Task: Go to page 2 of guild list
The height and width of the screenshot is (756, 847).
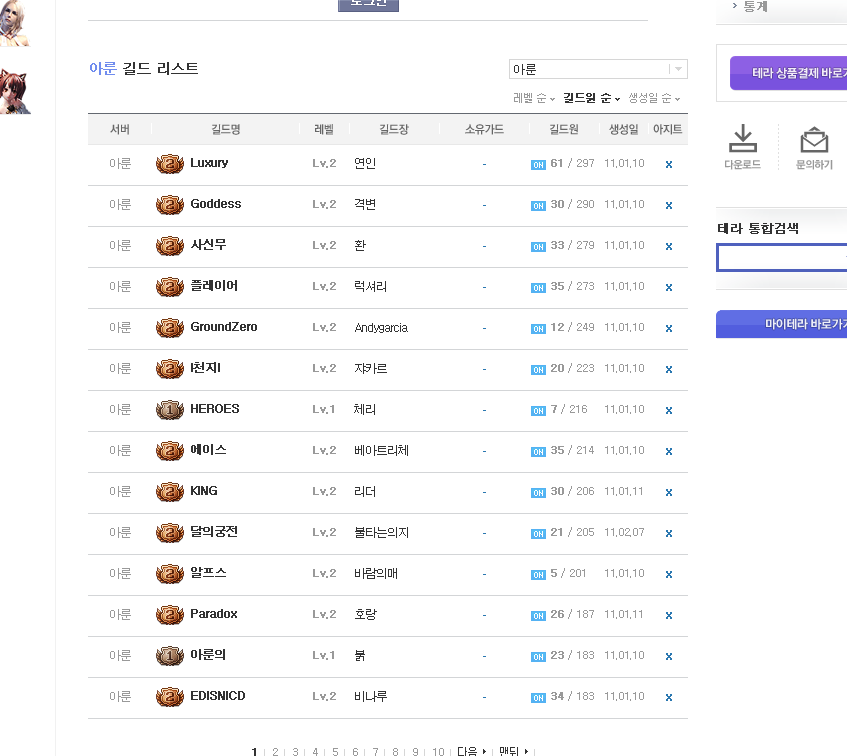Action: pyautogui.click(x=275, y=751)
